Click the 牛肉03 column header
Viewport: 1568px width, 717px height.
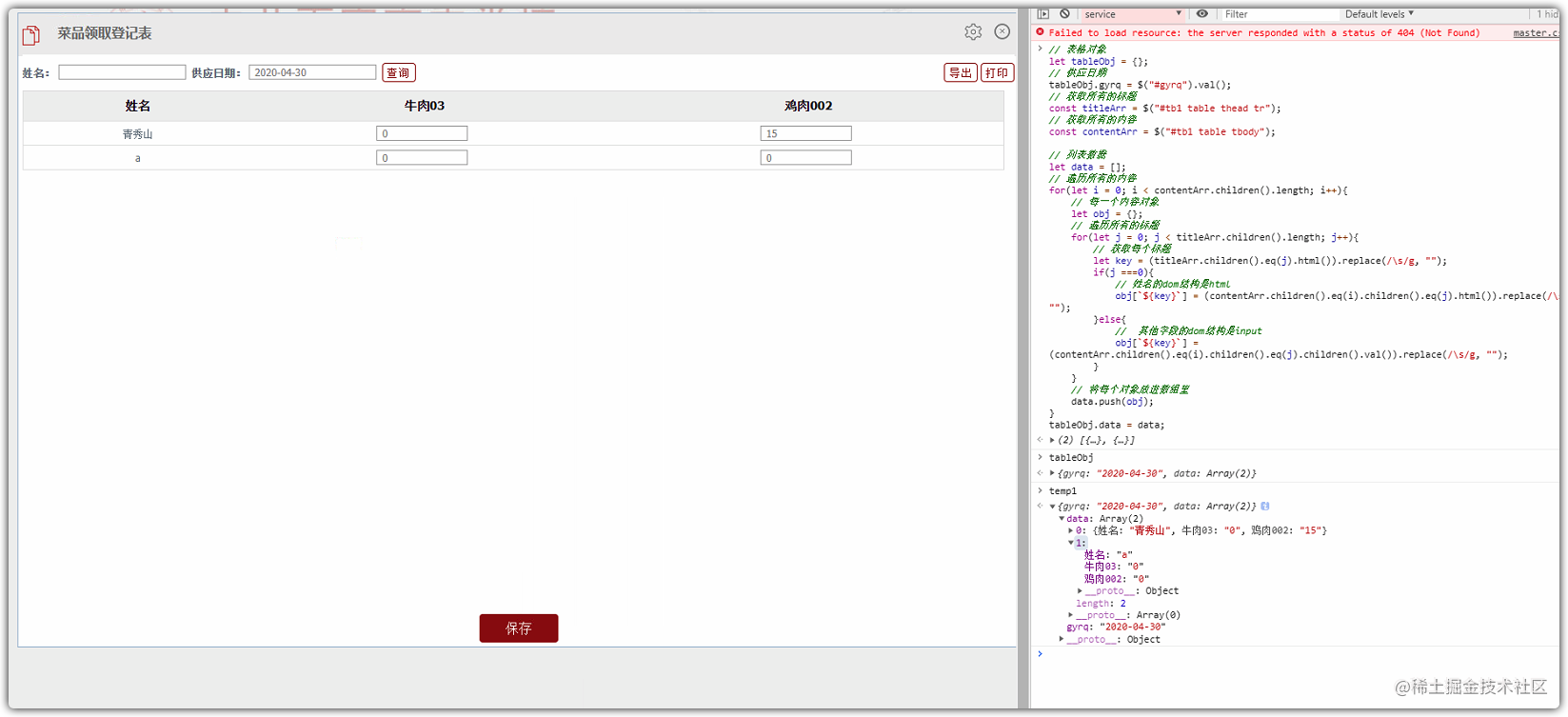click(425, 106)
